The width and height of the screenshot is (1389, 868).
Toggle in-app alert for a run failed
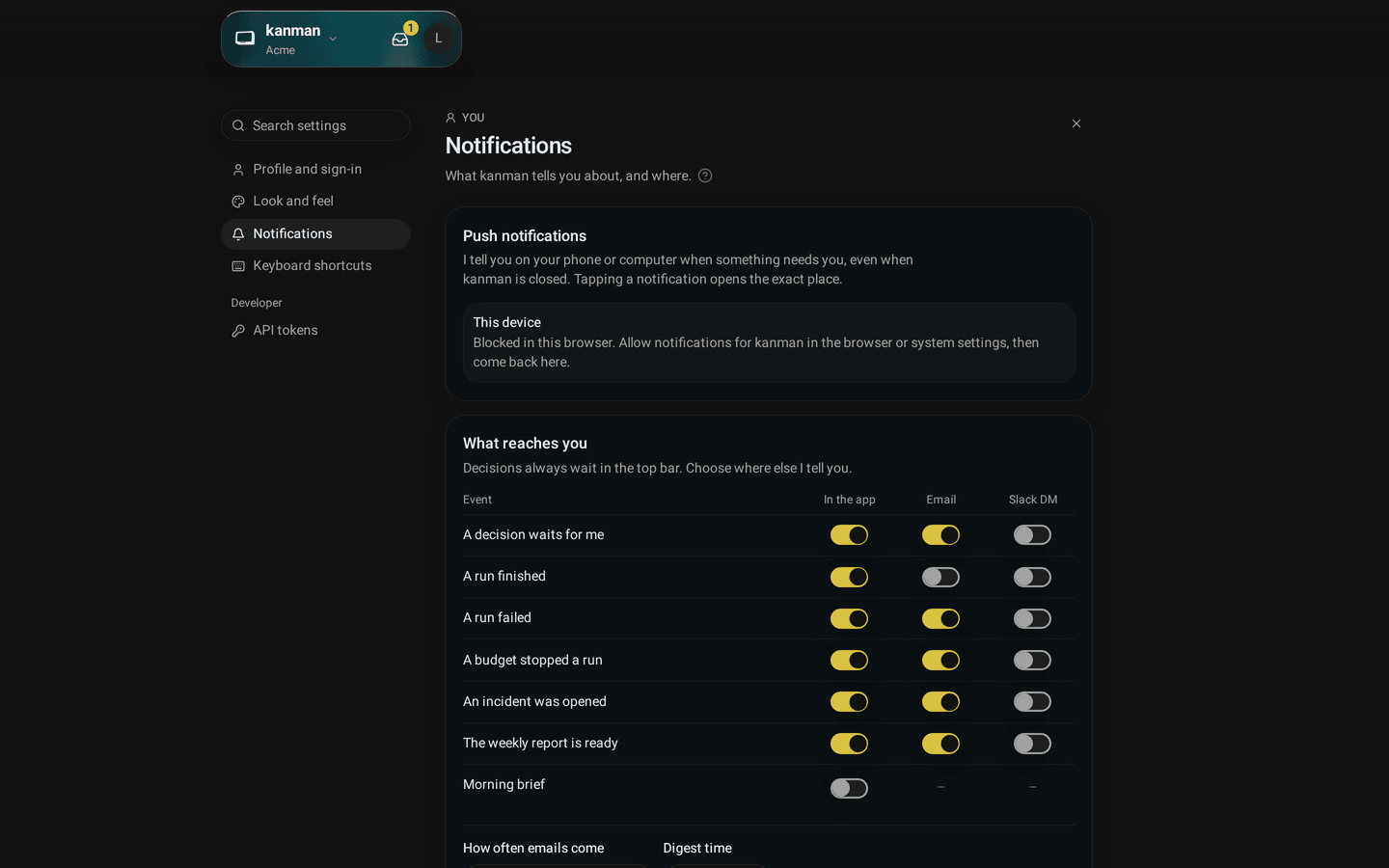[849, 618]
